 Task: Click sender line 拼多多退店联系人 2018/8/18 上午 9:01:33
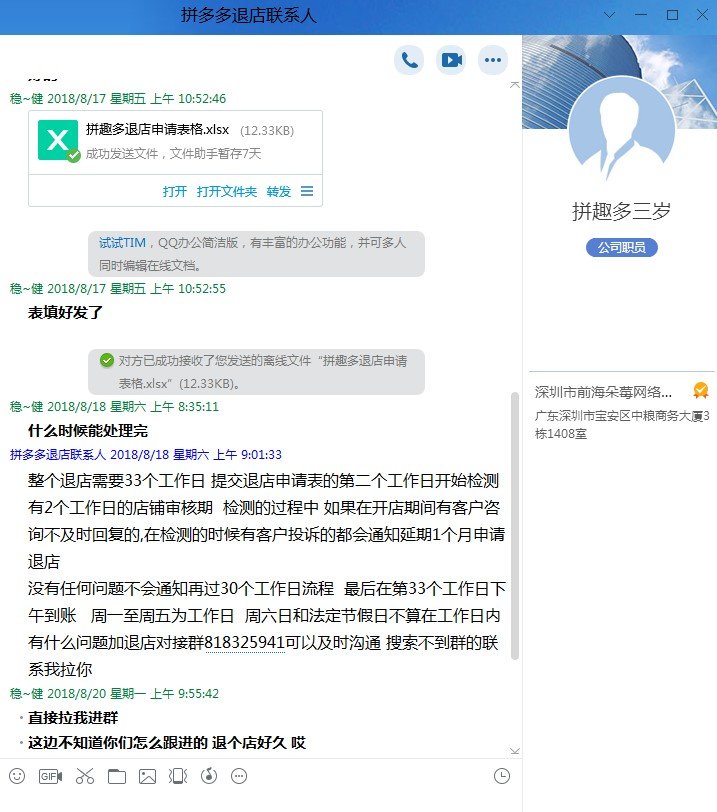click(x=145, y=455)
